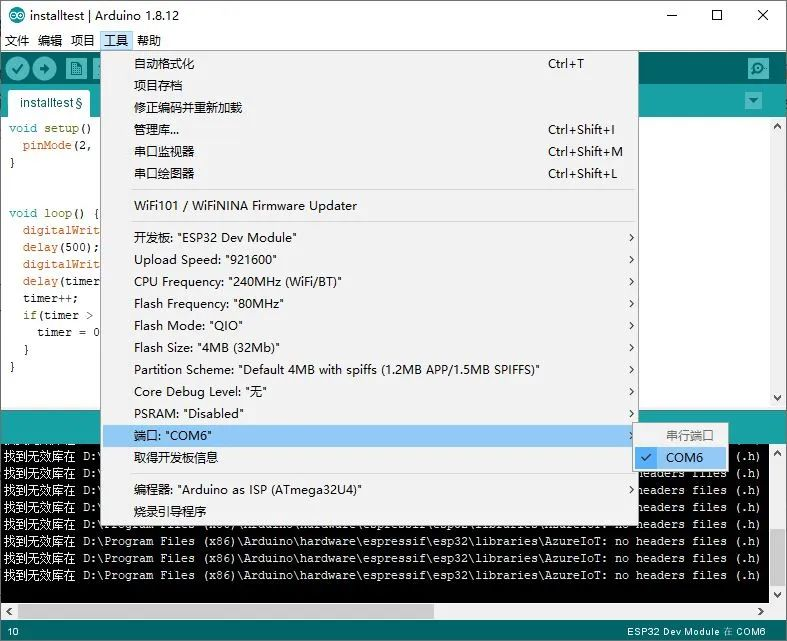Click 烧录引导程序 menu entry
Viewport: 787px width, 641px height.
click(369, 511)
